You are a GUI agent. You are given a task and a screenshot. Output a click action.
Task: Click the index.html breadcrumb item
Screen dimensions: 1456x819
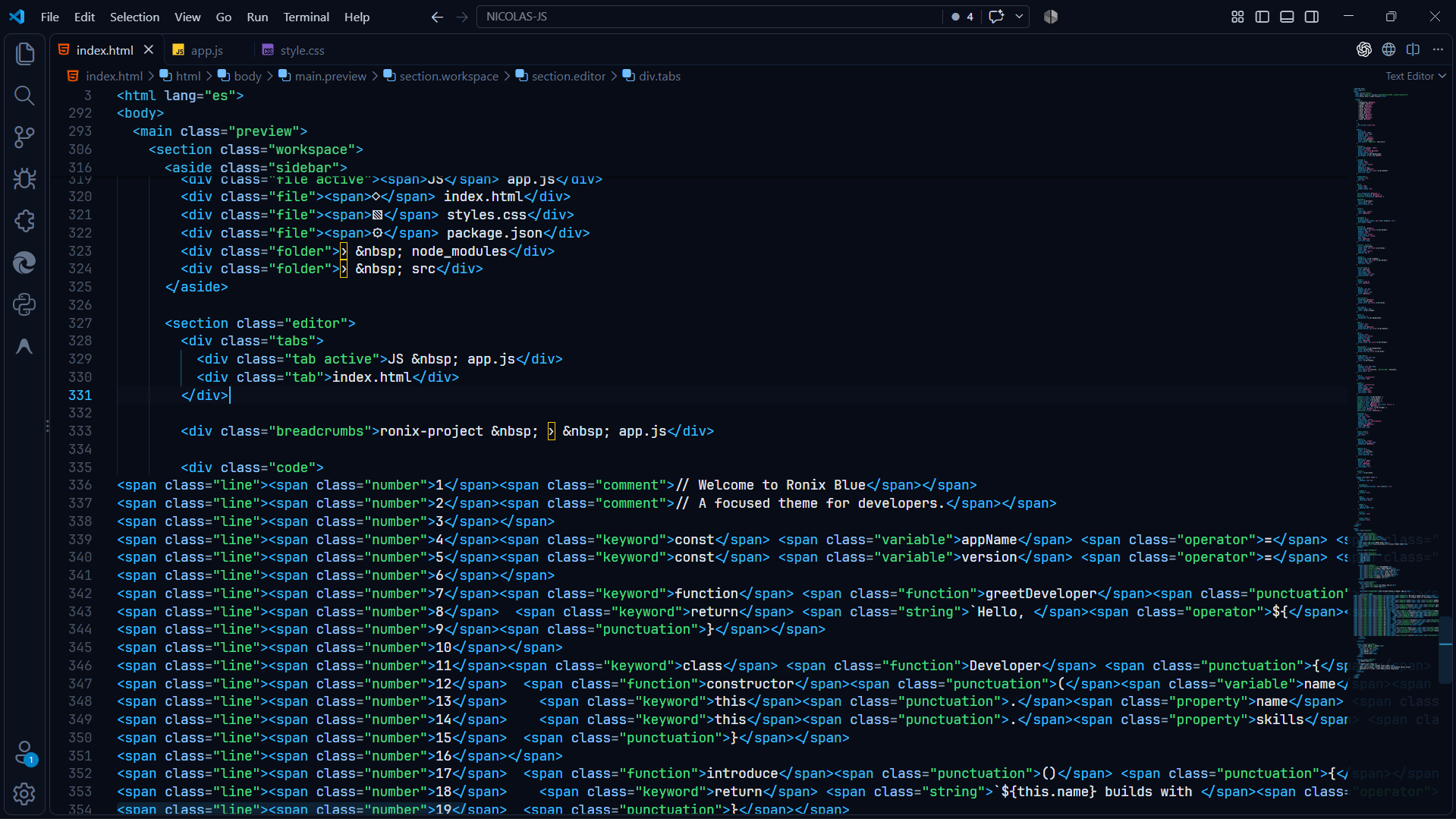coord(105,76)
